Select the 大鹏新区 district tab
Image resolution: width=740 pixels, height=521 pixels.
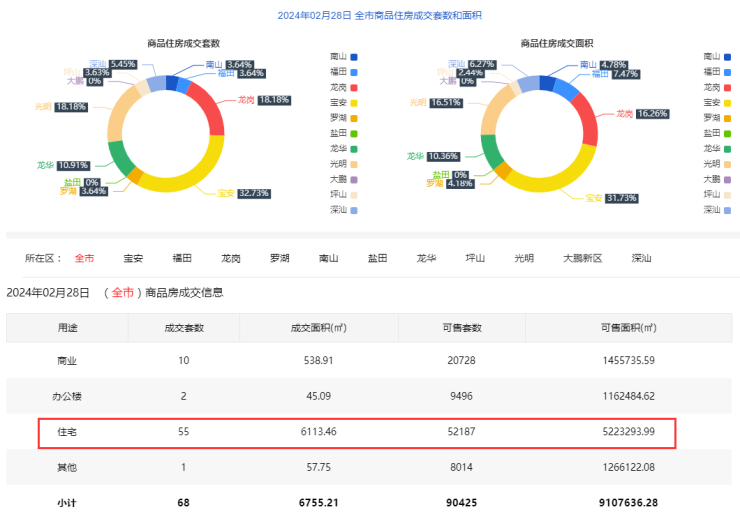click(583, 258)
